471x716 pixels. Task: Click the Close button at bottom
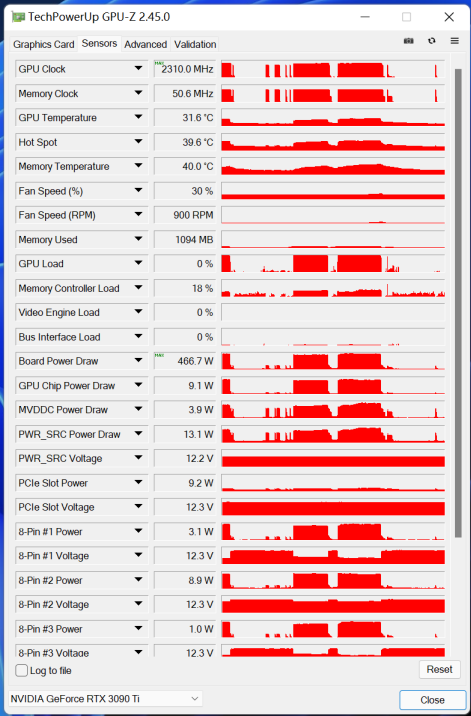coord(432,700)
